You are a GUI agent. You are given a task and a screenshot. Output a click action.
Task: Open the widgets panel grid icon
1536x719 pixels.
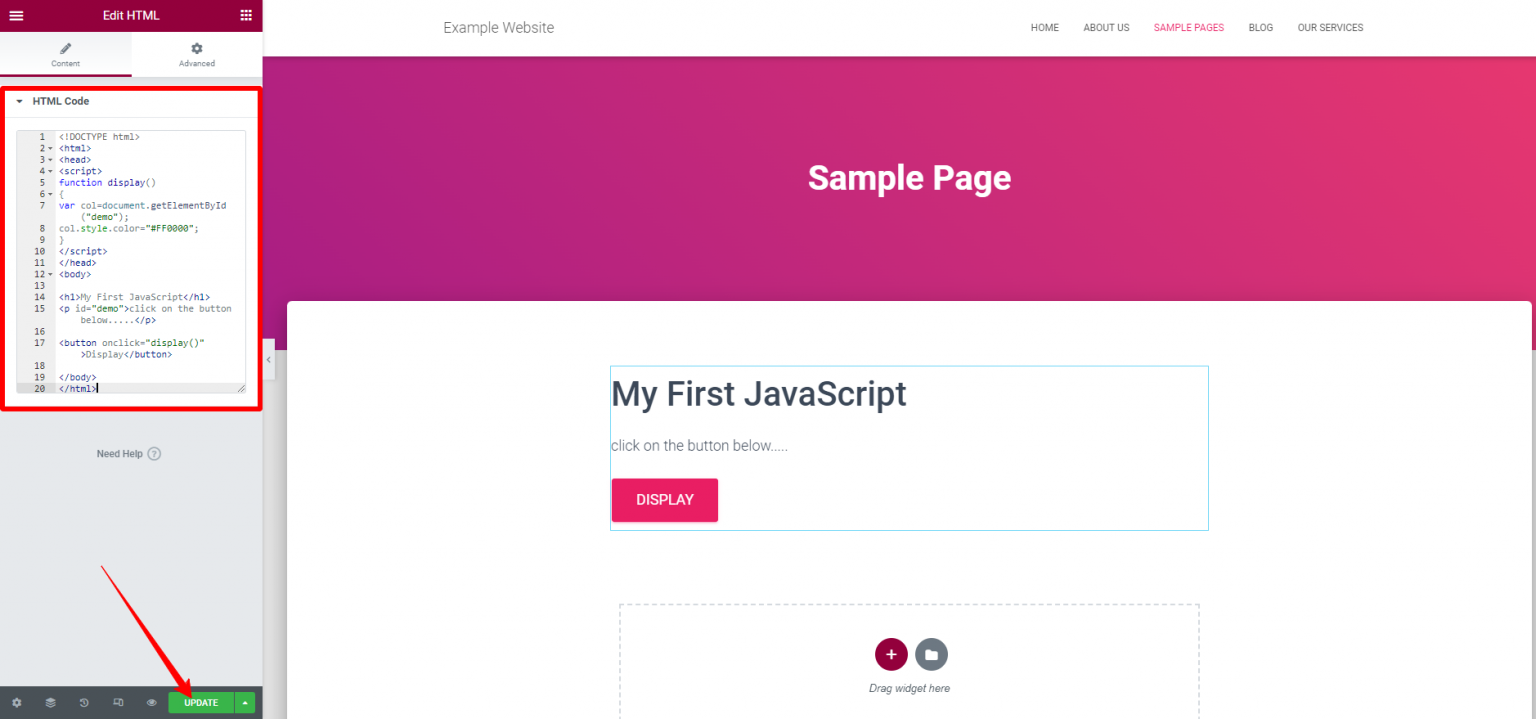(245, 15)
